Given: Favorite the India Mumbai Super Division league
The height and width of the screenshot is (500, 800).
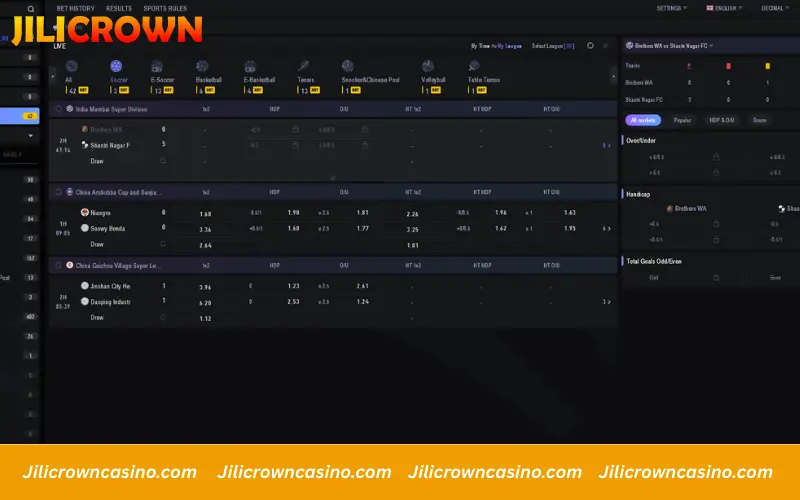Looking at the screenshot, I should click(59, 108).
